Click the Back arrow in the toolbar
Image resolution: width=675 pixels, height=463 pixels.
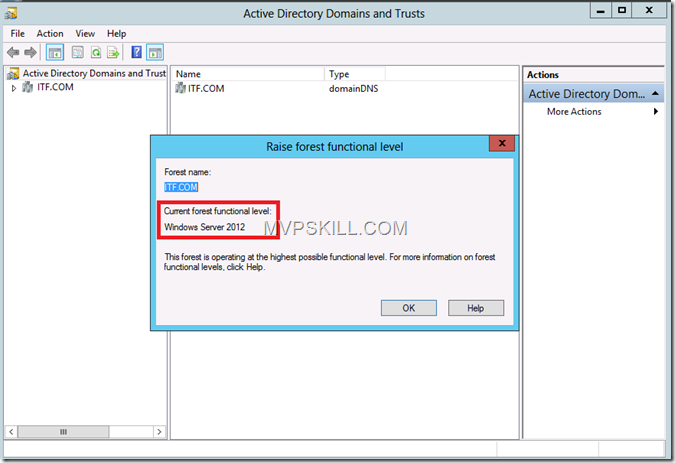[x=13, y=52]
